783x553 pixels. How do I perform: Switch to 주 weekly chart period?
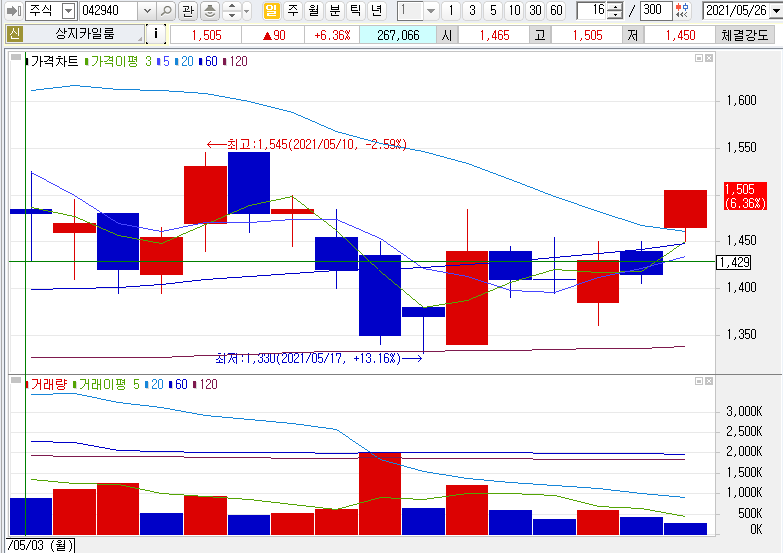coord(293,10)
